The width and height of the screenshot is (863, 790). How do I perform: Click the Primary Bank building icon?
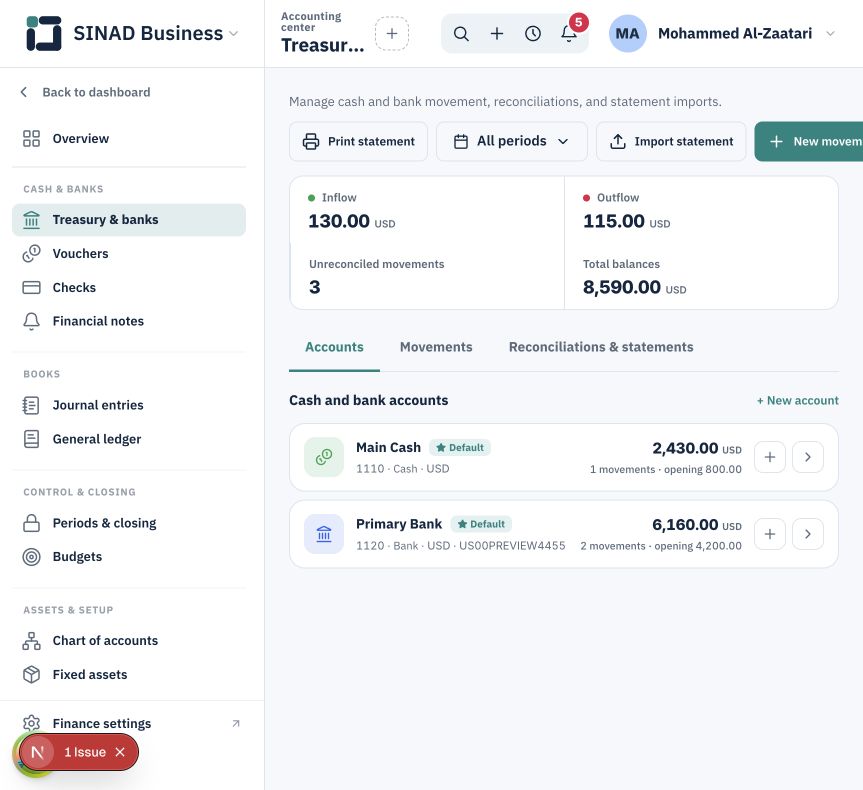[x=324, y=534]
